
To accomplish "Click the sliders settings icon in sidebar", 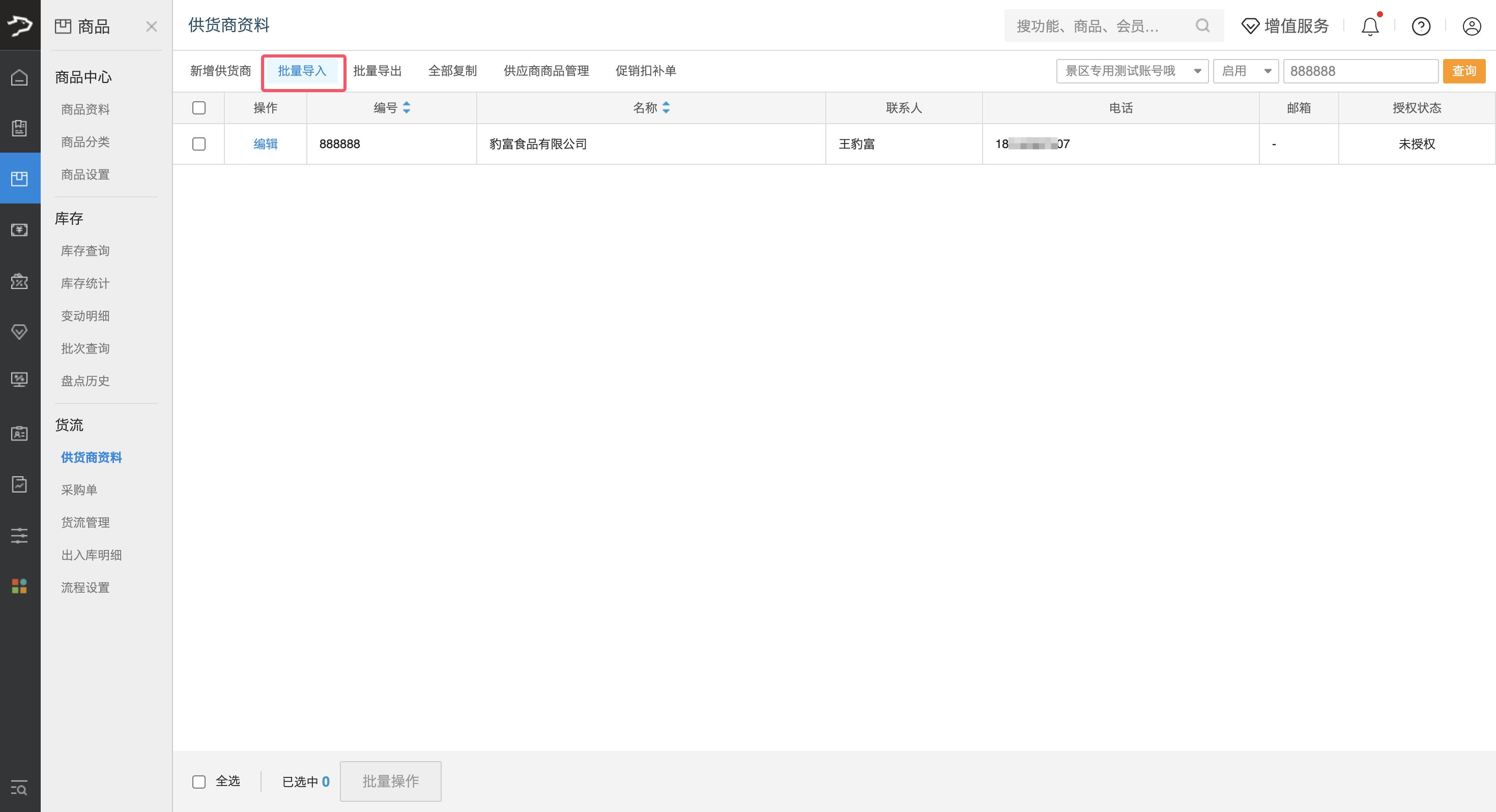I will 19,535.
